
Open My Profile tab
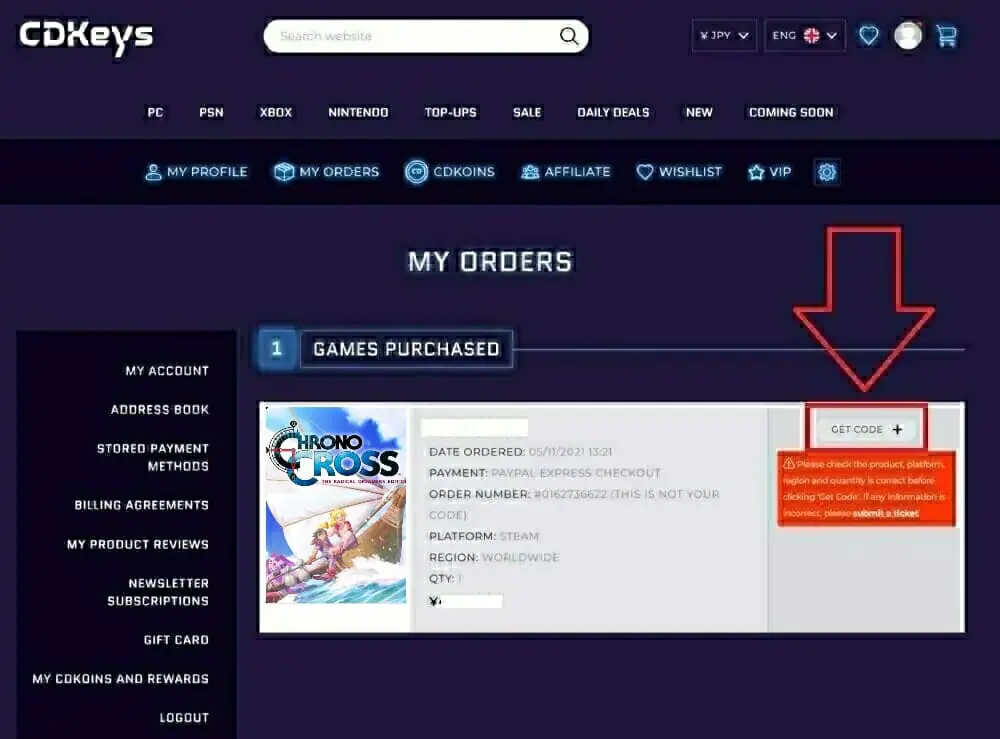tap(196, 172)
